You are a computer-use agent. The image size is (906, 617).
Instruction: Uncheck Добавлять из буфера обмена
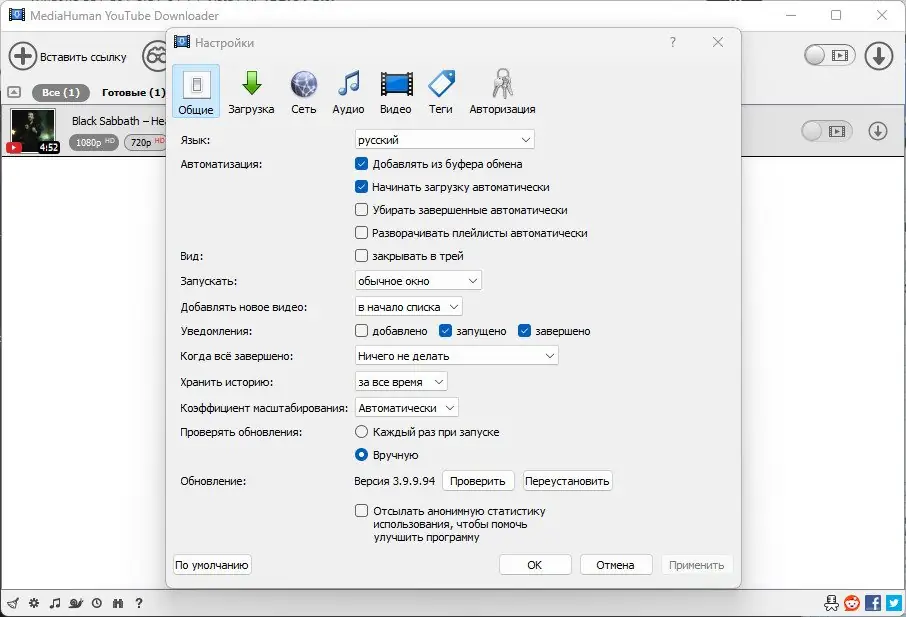coord(360,163)
